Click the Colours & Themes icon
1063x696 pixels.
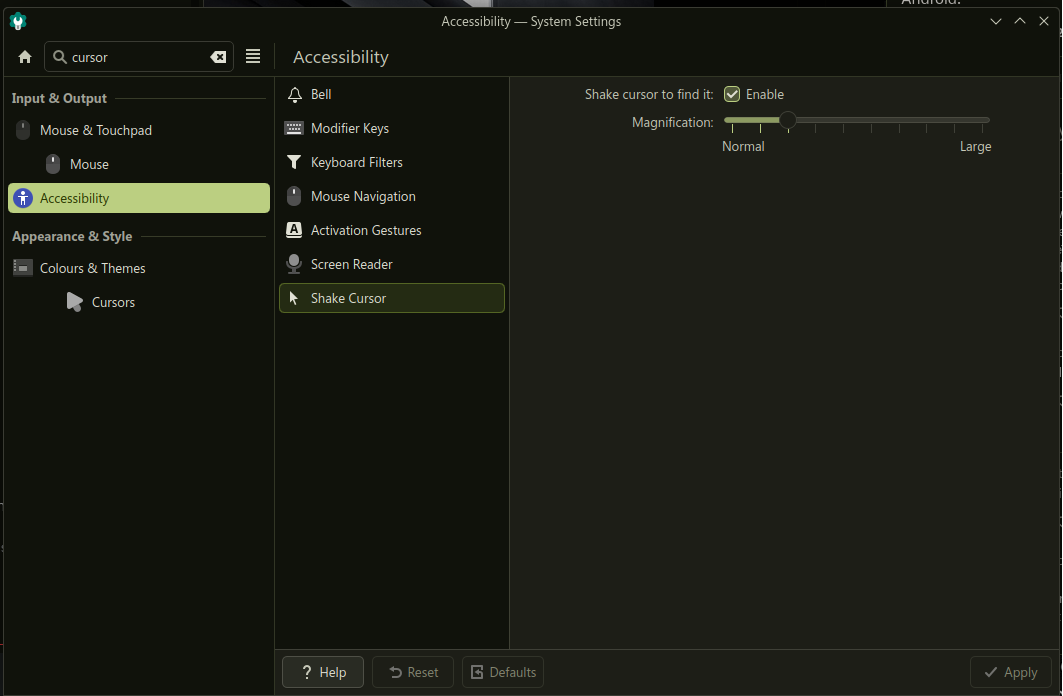[23, 268]
